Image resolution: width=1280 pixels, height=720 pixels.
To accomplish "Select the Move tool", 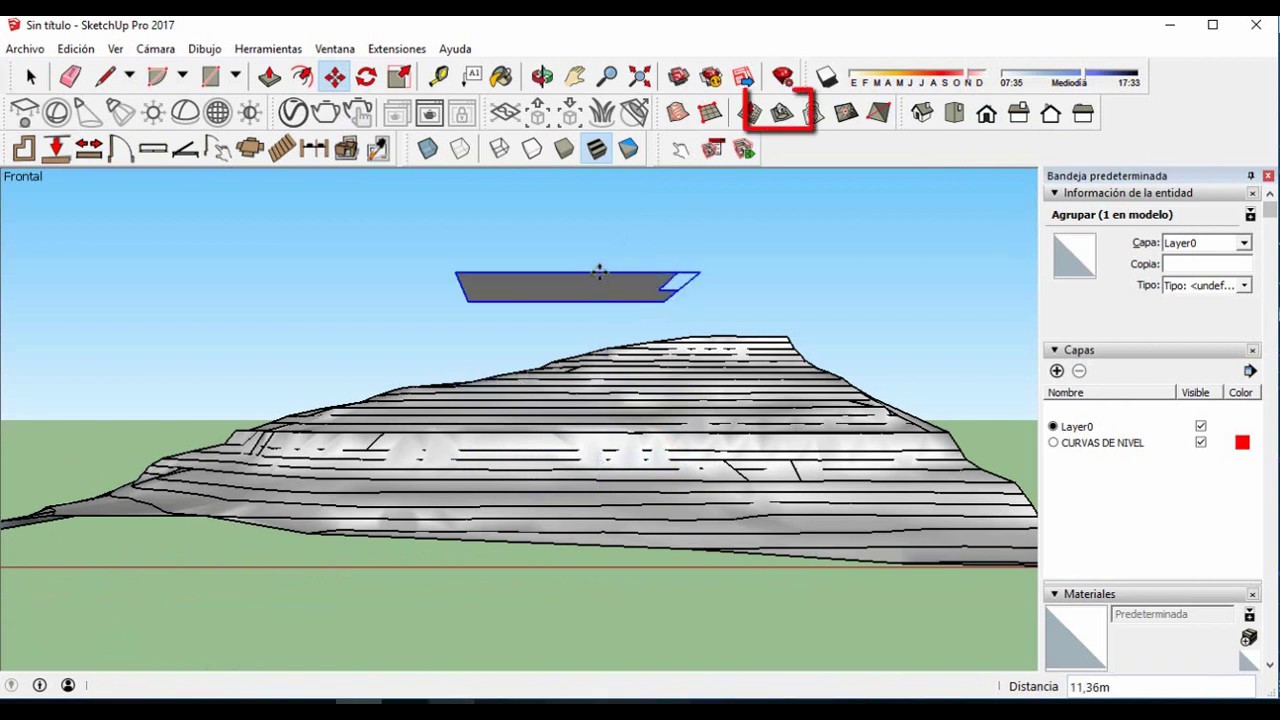I will click(x=334, y=77).
